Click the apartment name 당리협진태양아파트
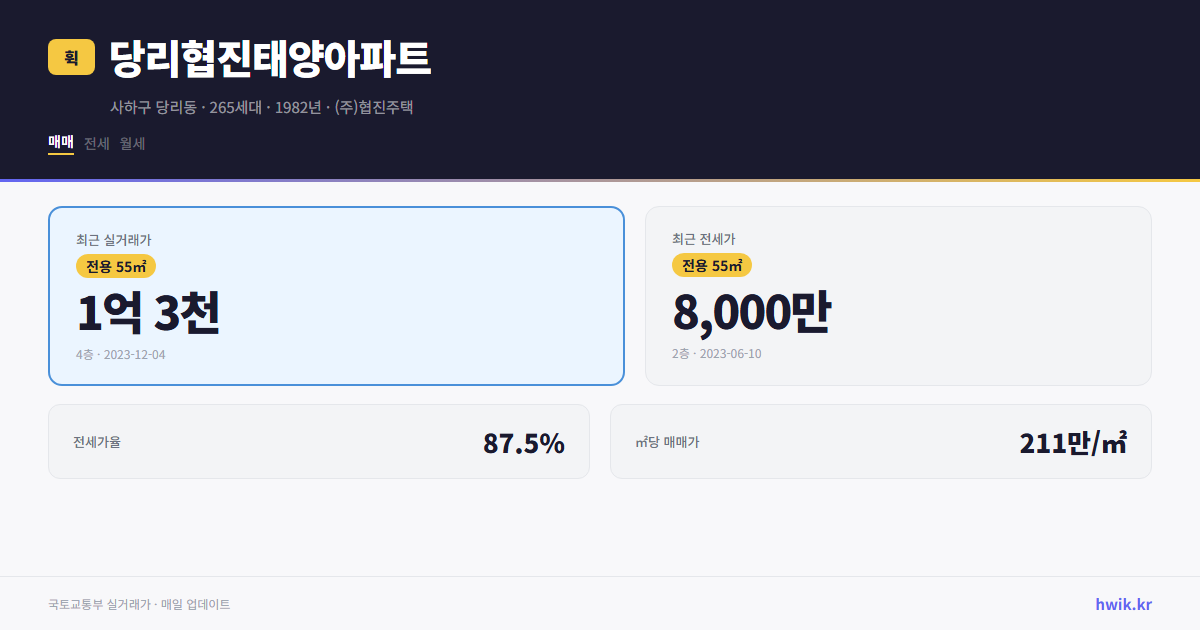Screen dimensions: 1200x630 270,57
